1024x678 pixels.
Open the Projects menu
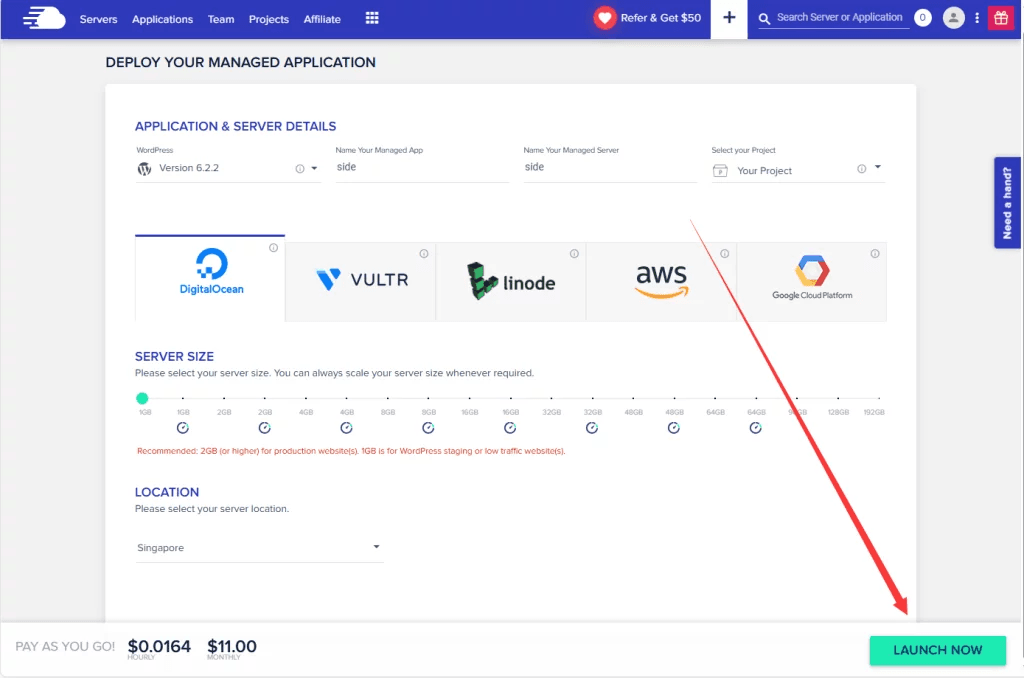(x=268, y=19)
